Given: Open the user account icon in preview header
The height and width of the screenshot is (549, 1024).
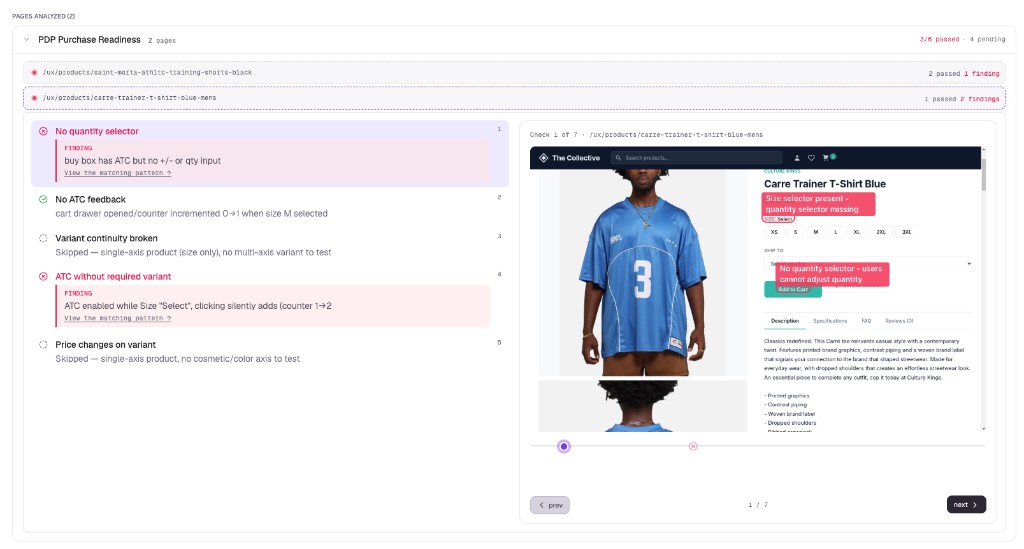Looking at the screenshot, I should tap(797, 158).
